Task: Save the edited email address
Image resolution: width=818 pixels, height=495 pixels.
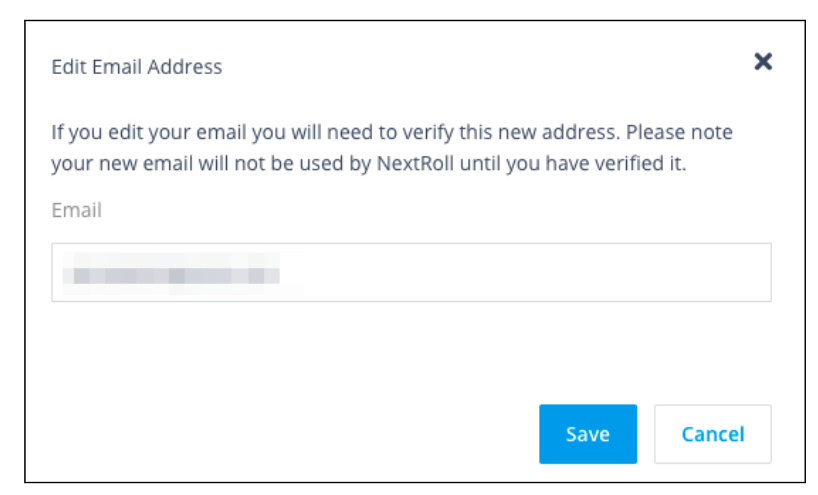Action: click(x=587, y=434)
